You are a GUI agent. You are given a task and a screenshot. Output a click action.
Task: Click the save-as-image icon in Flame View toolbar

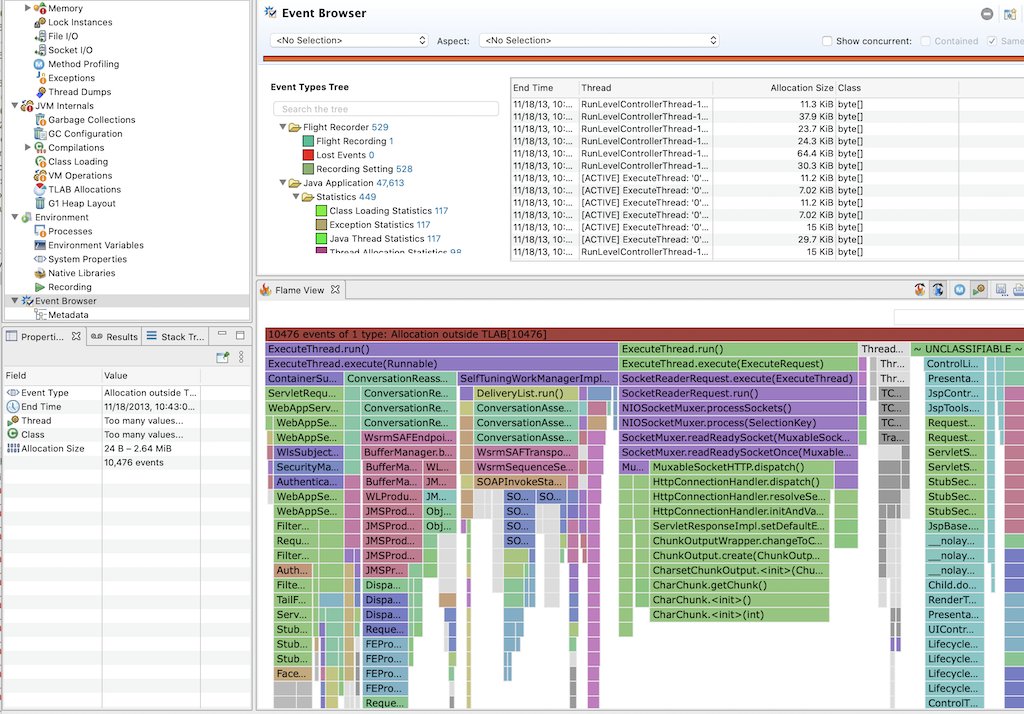1001,290
